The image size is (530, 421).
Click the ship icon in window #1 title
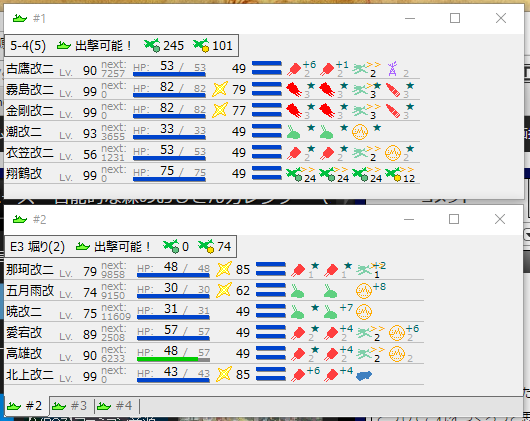tap(20, 18)
